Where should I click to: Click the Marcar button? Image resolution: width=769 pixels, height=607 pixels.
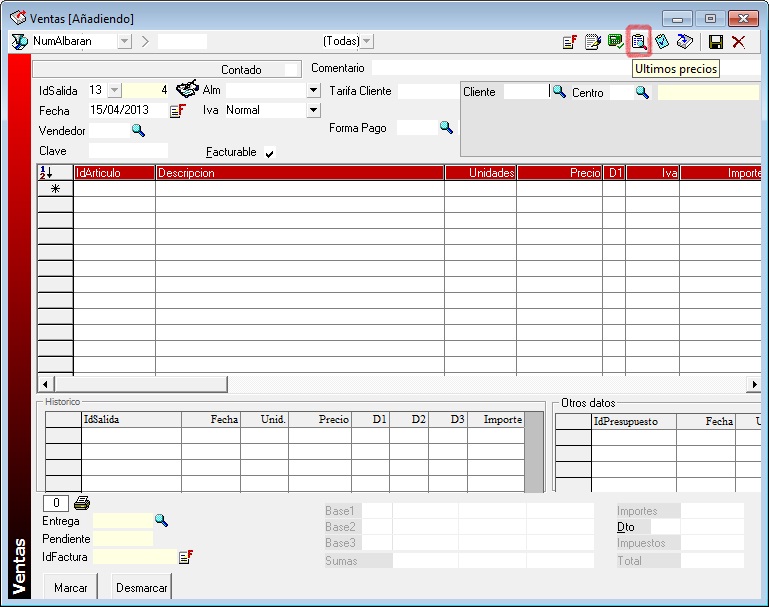(x=71, y=587)
